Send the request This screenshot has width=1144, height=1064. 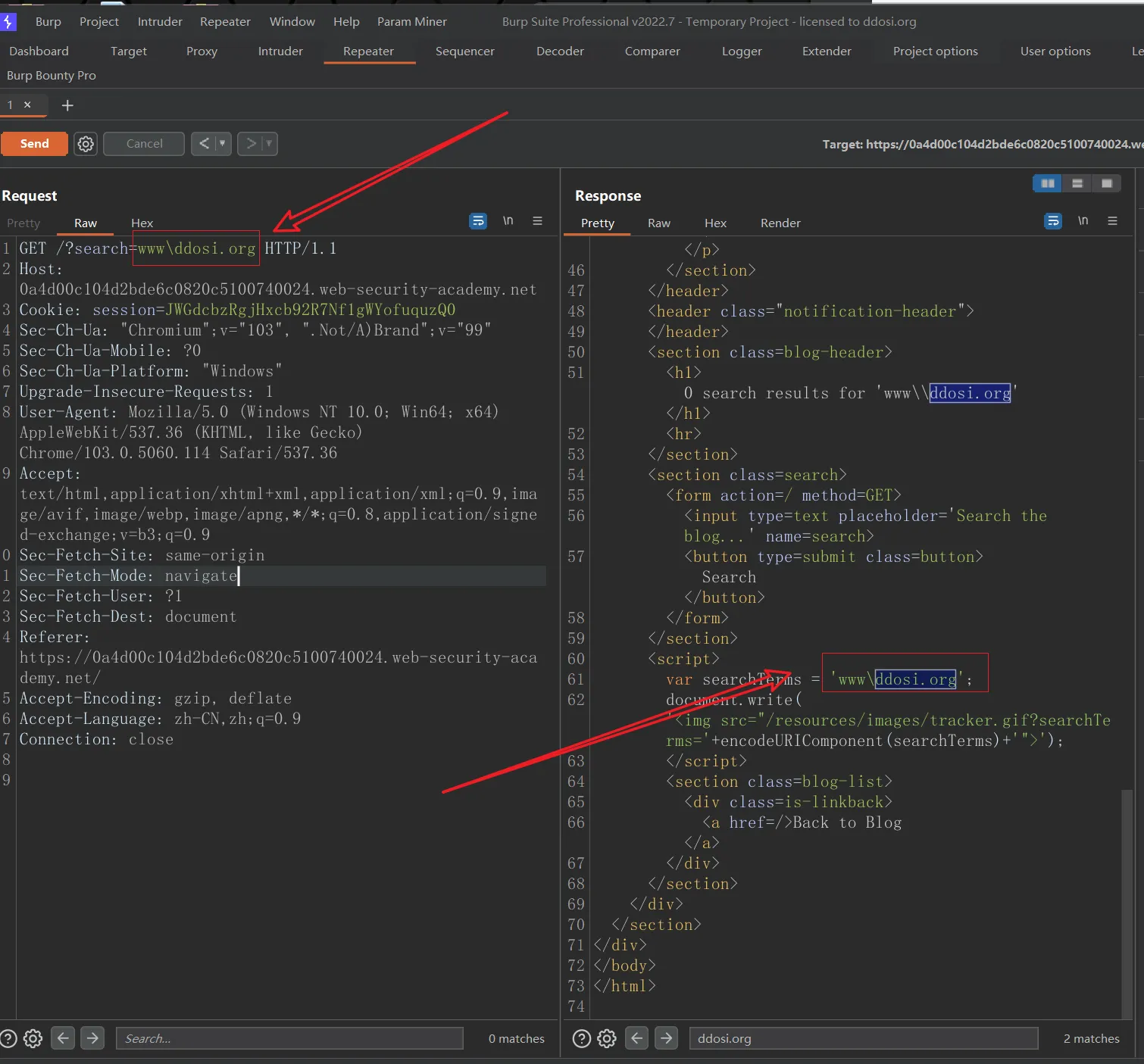34,144
